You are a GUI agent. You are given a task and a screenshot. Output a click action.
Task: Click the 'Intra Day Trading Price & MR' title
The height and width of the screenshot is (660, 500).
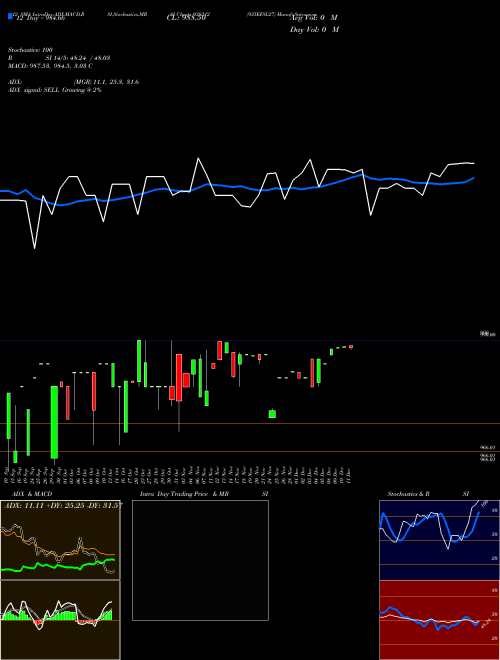point(184,494)
